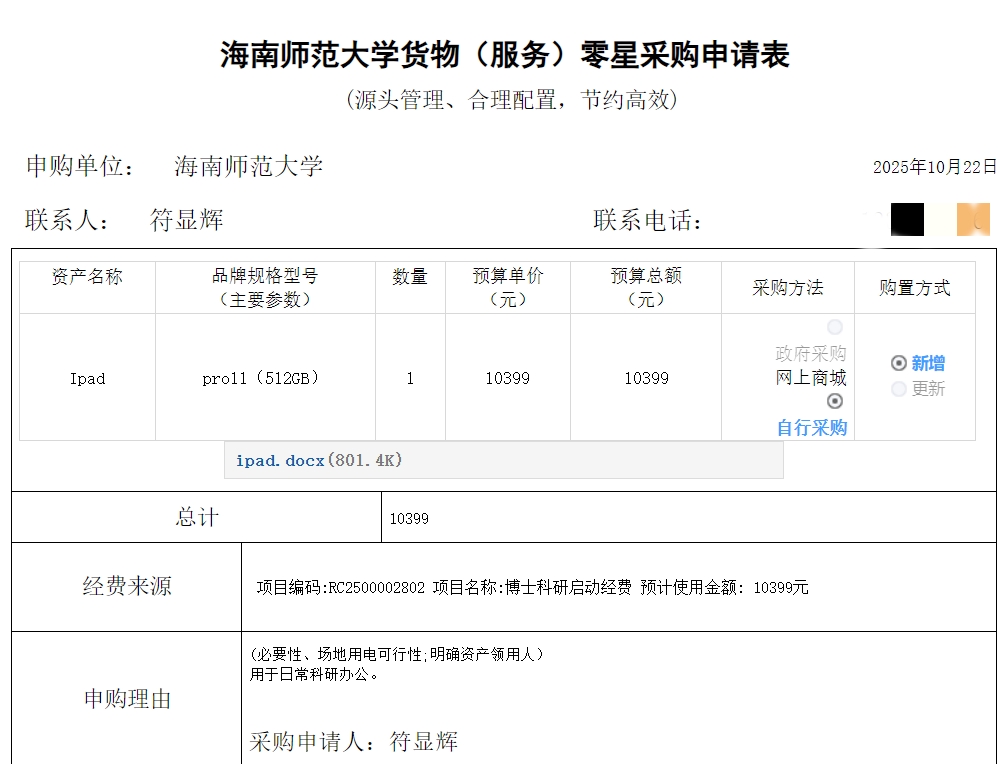This screenshot has height=764, width=1000.
Task: Choose the 新增 purchase type radio
Action: [x=899, y=363]
